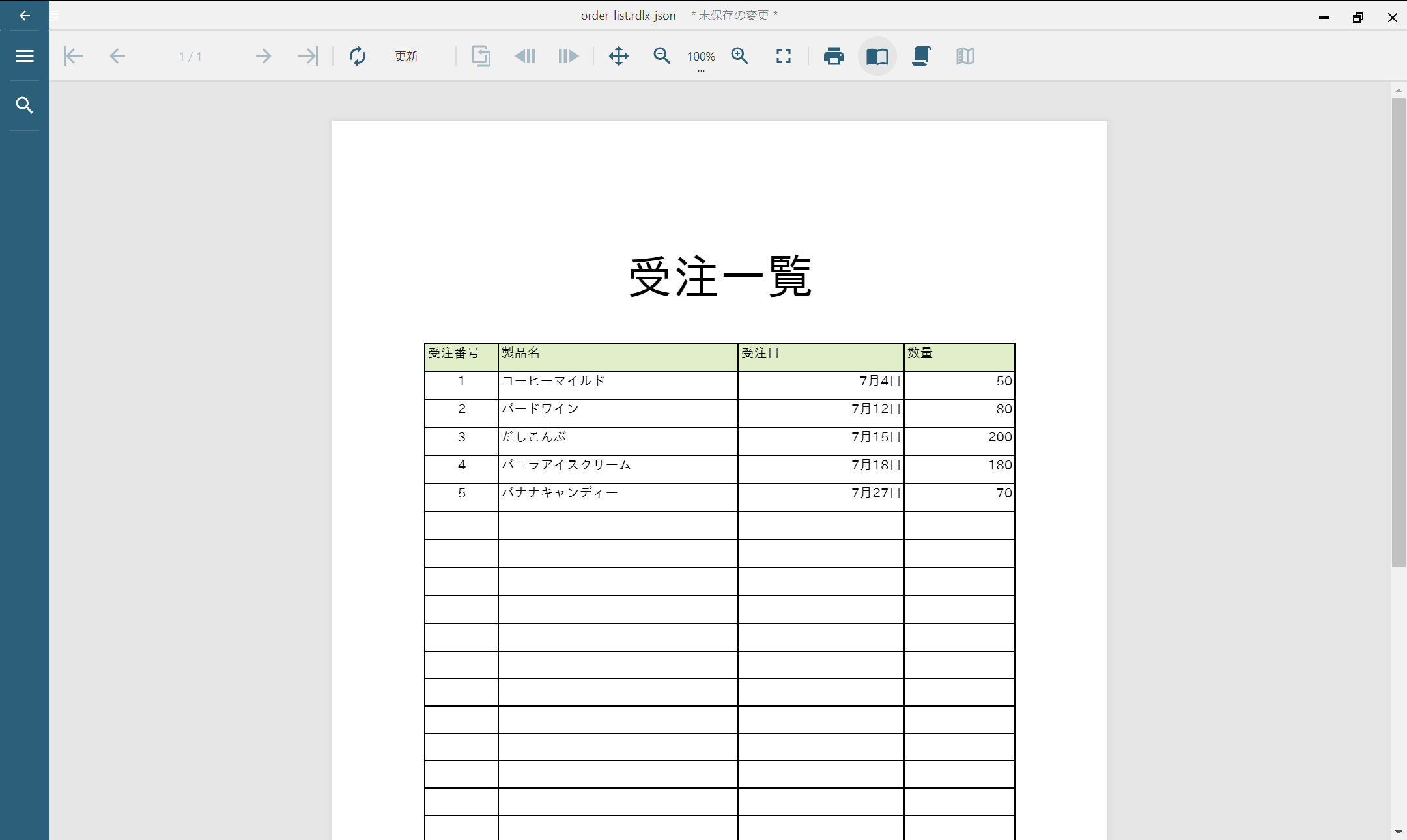Zoom in with magnifier plus
1407x840 pixels.
pyautogui.click(x=740, y=56)
